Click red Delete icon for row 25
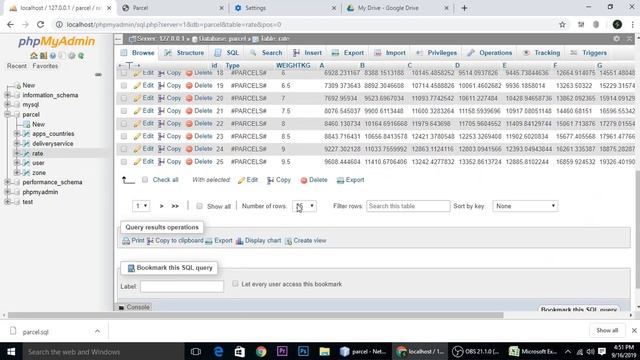Screen dimensions: 640x360 189,162
